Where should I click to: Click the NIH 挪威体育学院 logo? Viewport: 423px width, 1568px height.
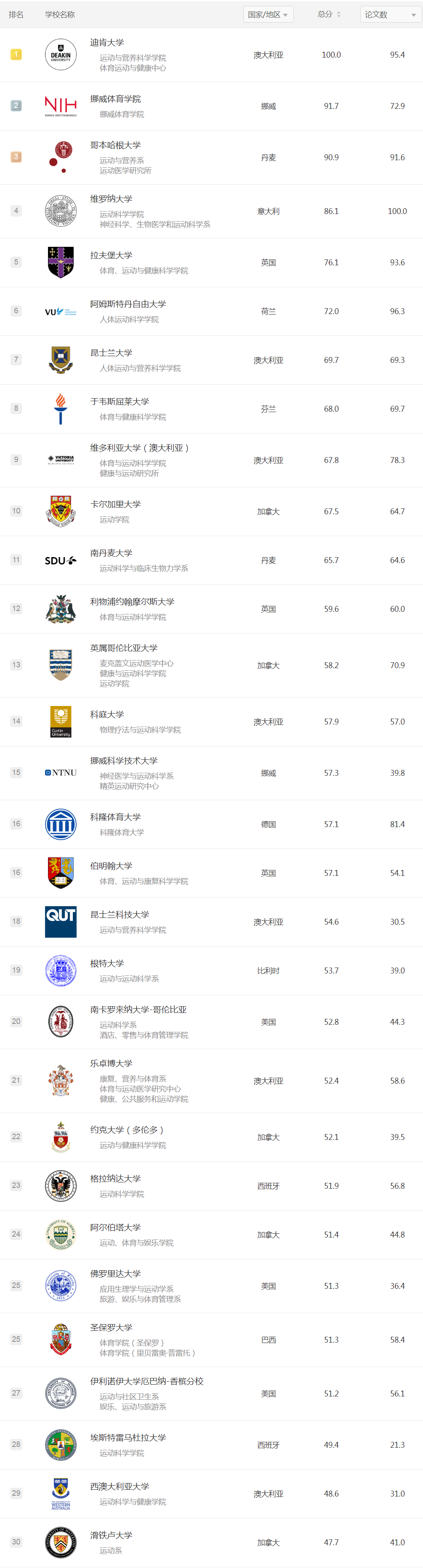tap(61, 106)
